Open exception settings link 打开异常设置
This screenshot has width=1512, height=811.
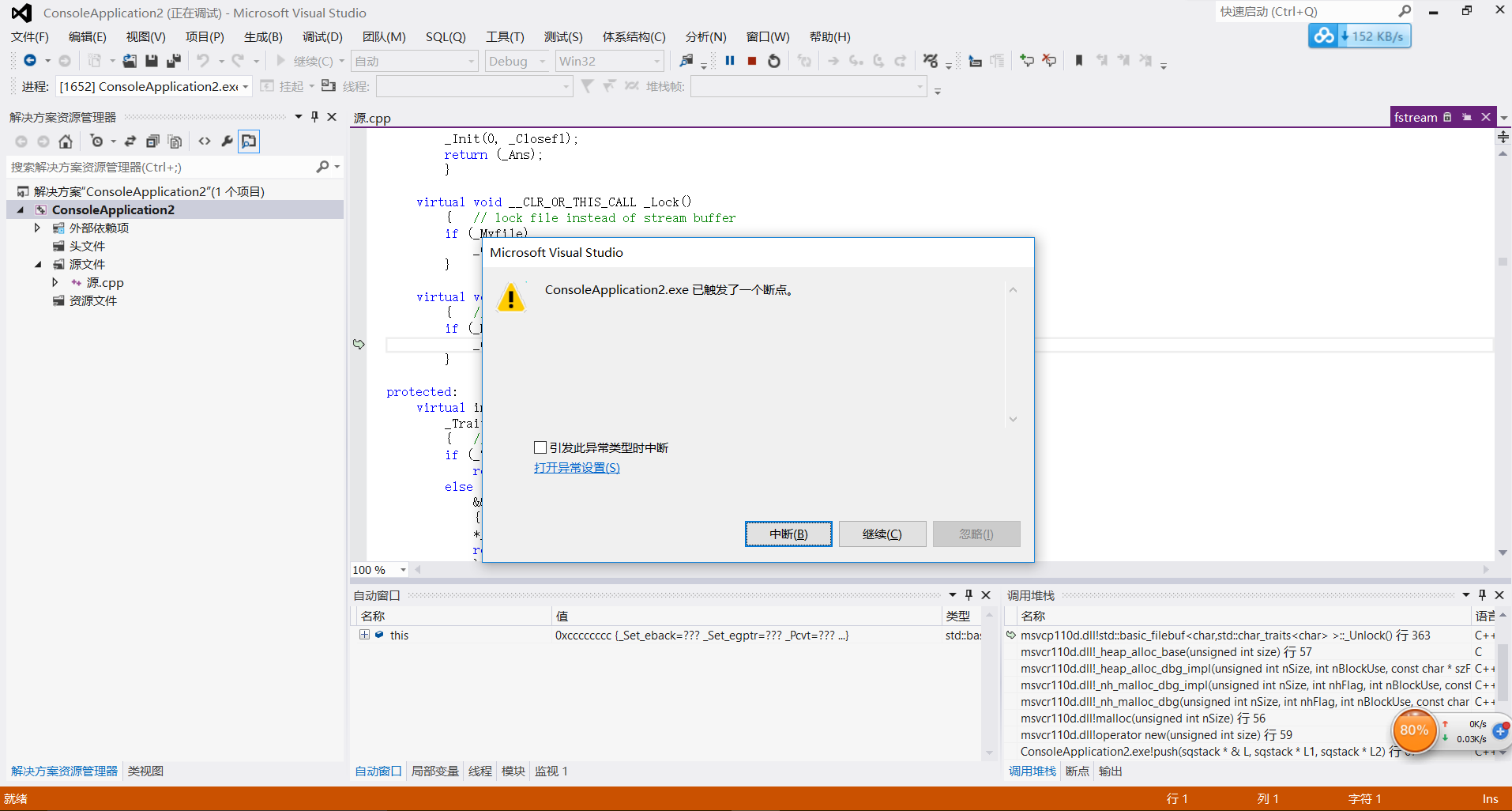click(x=577, y=468)
